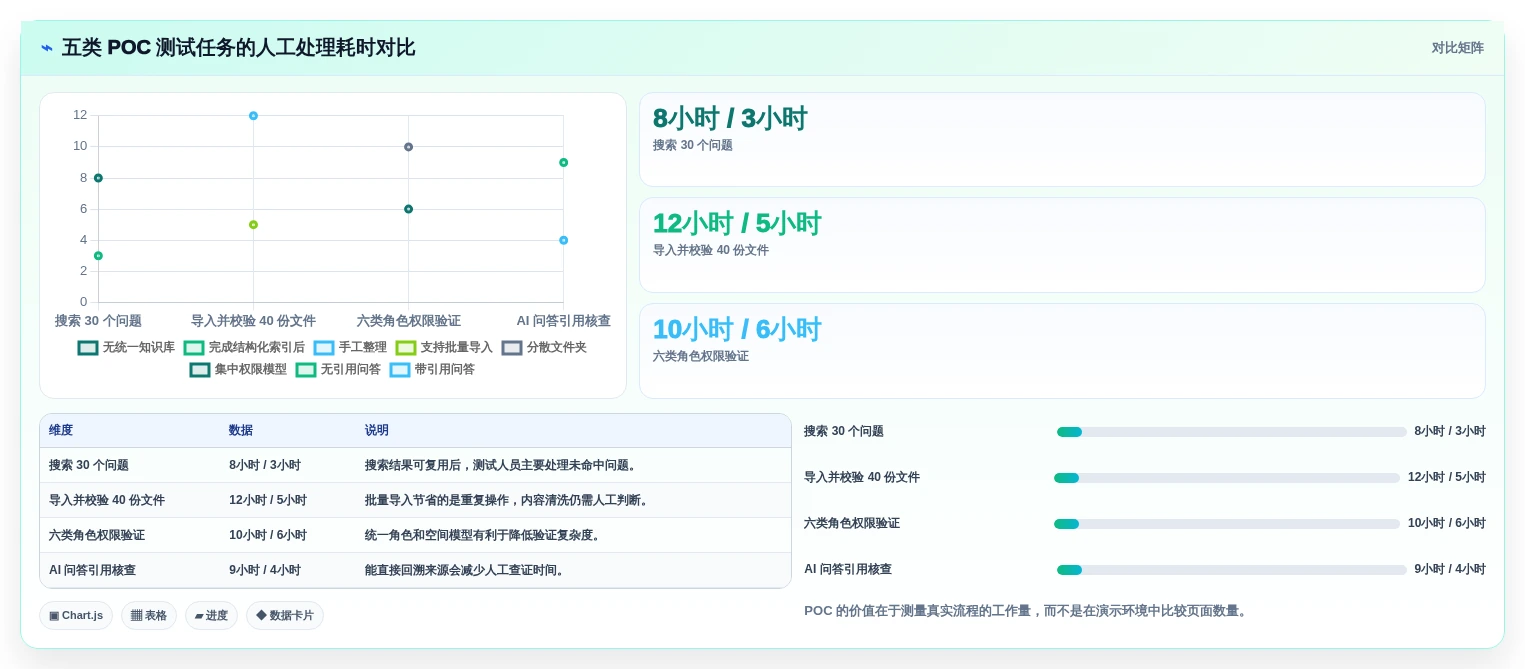Viewport: 1525px width, 669px height.
Task: Click the Chart.js tag chip
Action: pos(76,616)
